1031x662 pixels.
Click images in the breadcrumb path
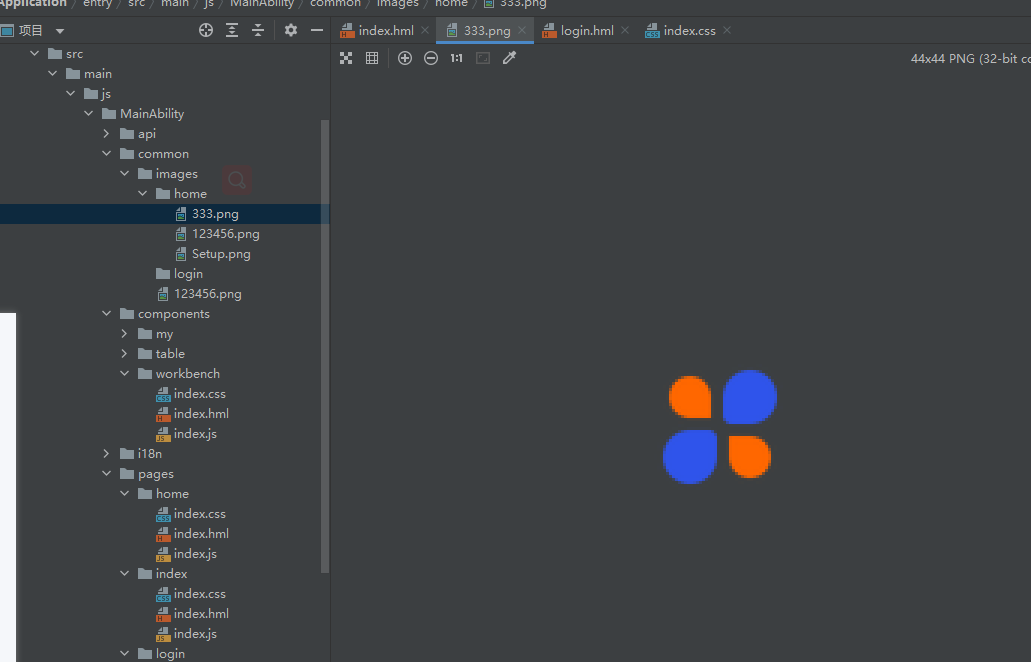point(398,4)
